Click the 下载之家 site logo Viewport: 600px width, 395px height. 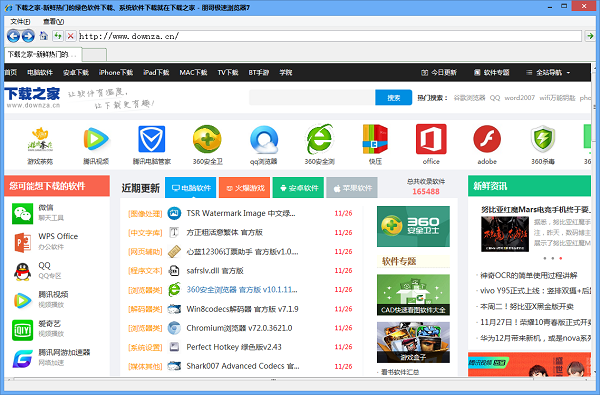[x=33, y=98]
